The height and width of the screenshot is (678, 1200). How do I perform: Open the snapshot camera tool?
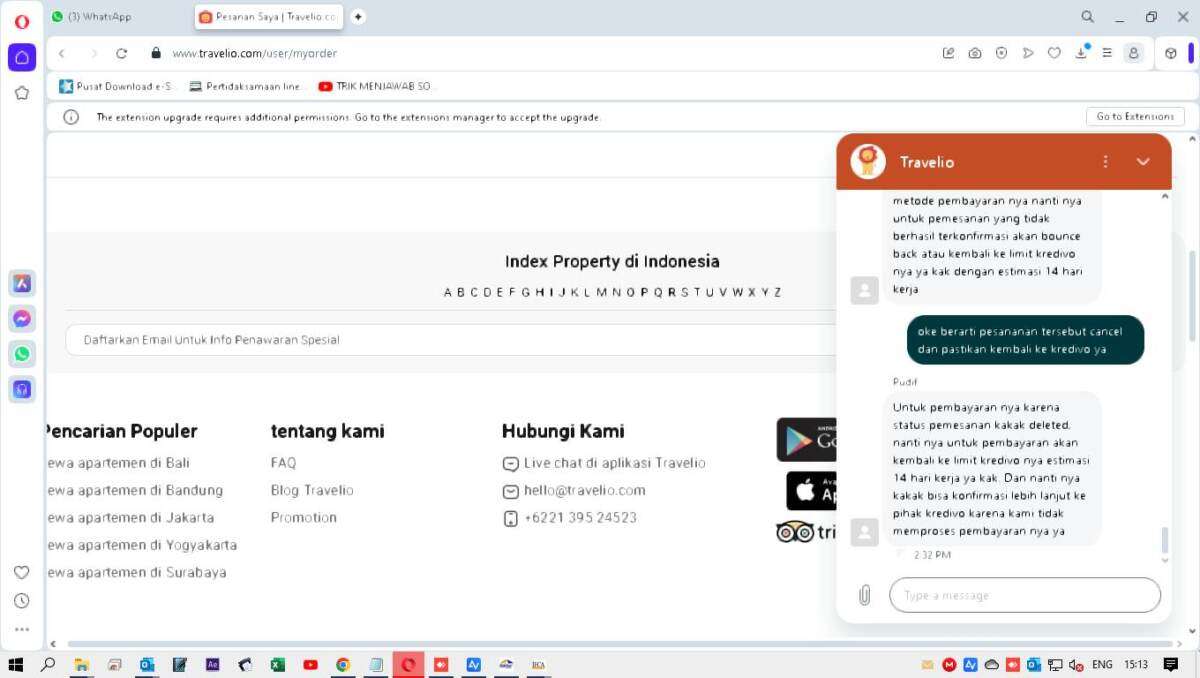975,53
